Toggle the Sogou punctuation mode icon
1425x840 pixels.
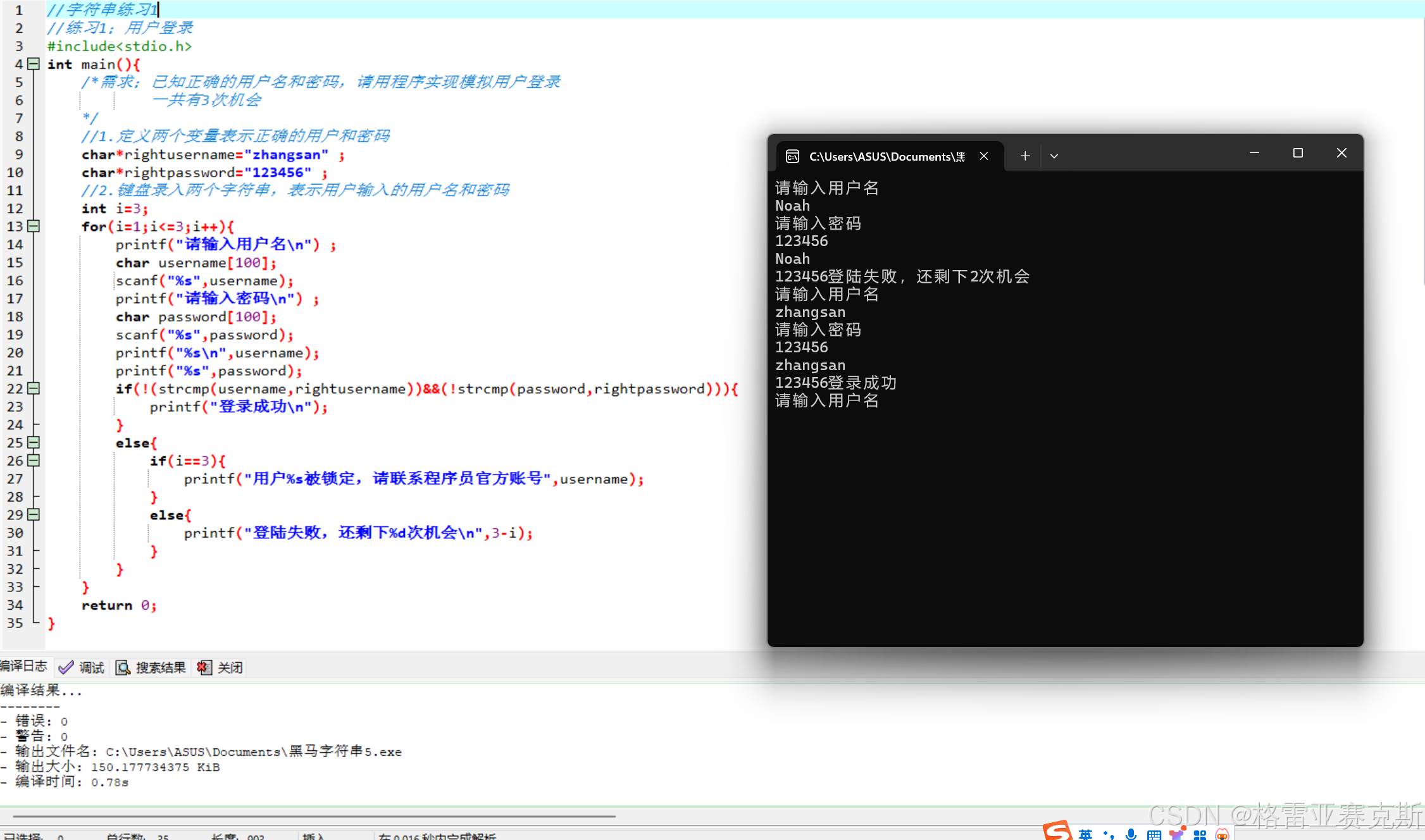coord(1109,834)
